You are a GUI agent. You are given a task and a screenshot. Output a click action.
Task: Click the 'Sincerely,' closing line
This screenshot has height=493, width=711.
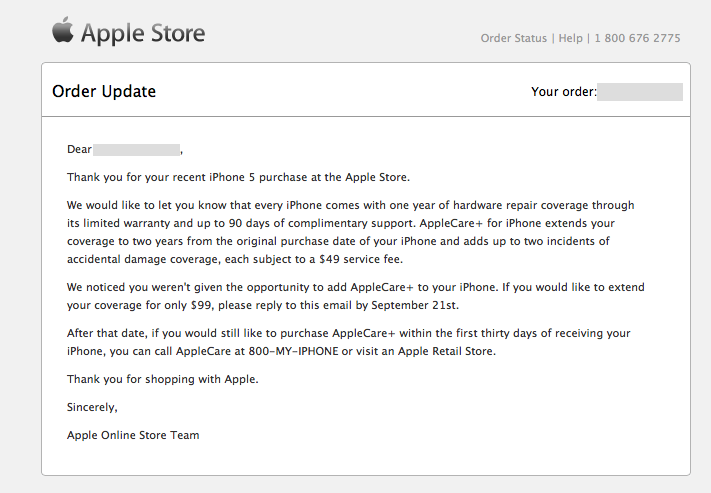(x=92, y=407)
